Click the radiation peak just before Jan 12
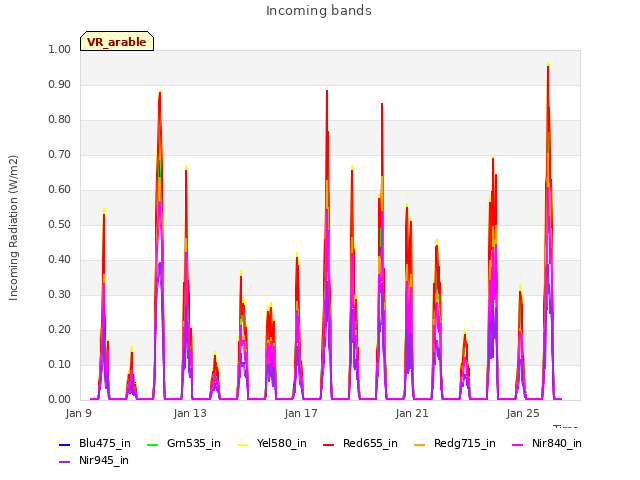640x480 pixels. [160, 92]
